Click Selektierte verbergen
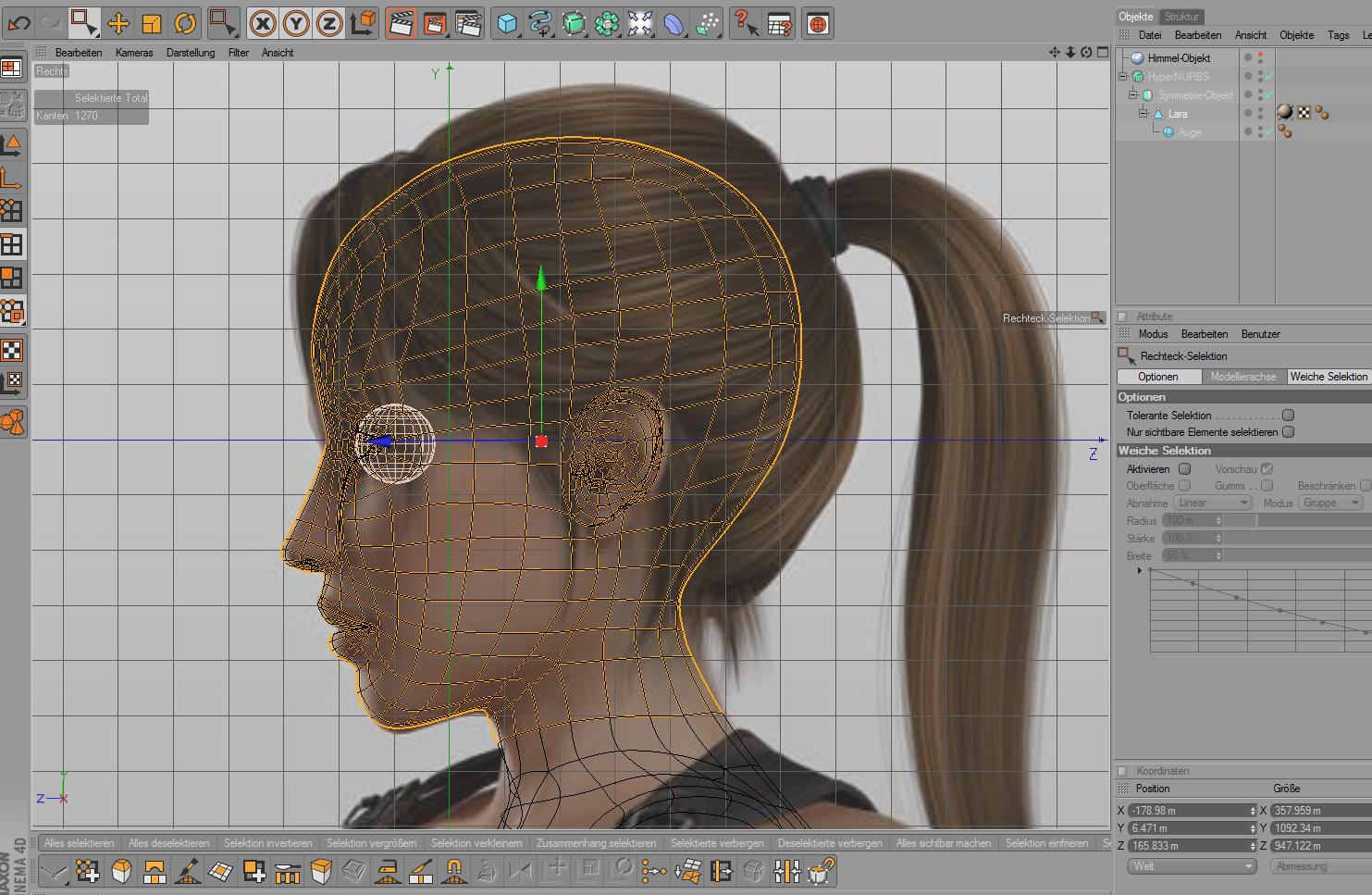The image size is (1372, 895). click(x=717, y=843)
